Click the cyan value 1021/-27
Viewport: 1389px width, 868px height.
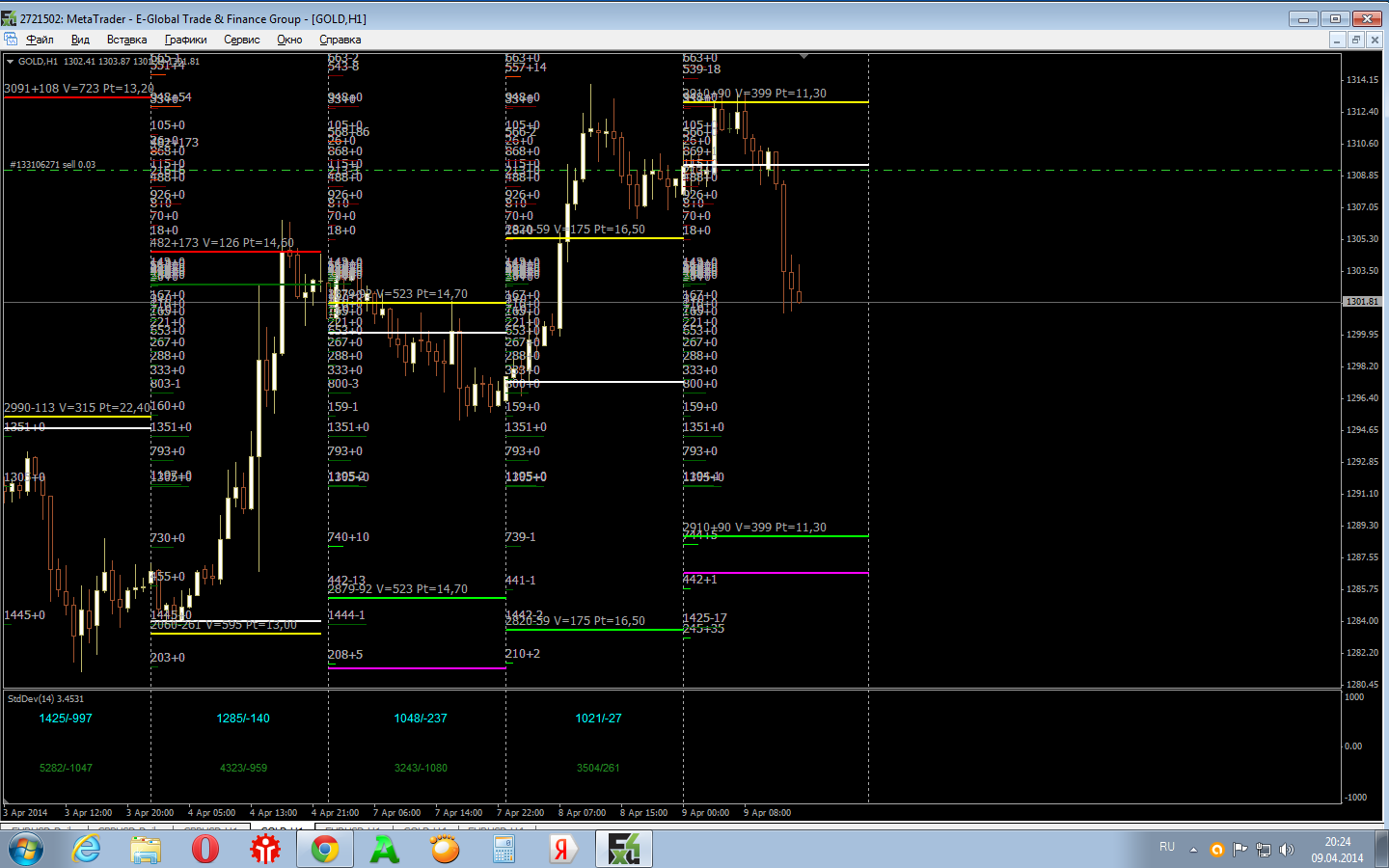pyautogui.click(x=598, y=719)
